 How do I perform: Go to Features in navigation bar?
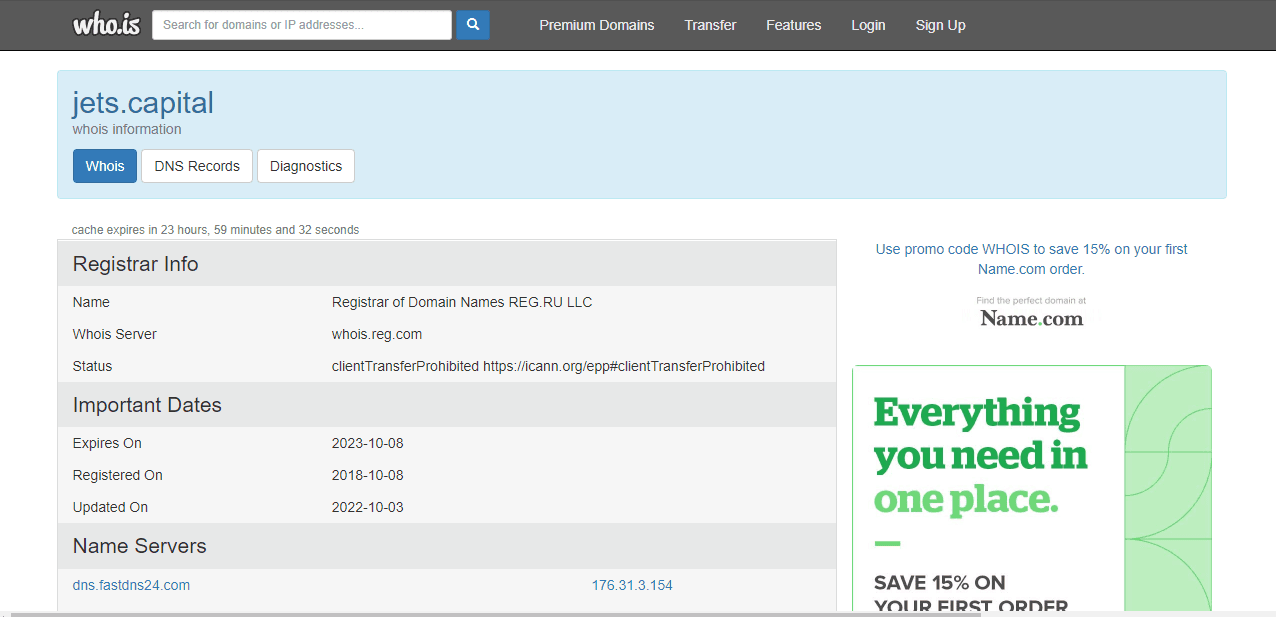[x=793, y=25]
